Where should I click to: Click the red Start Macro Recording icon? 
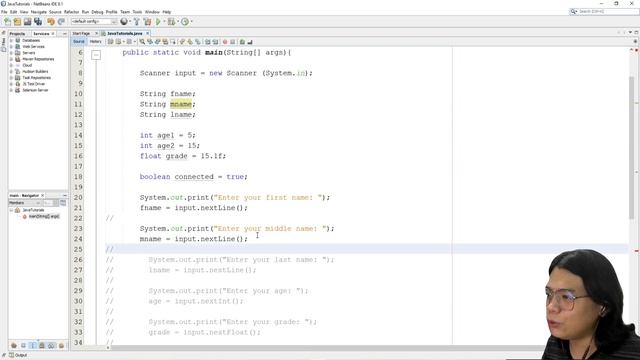225,42
